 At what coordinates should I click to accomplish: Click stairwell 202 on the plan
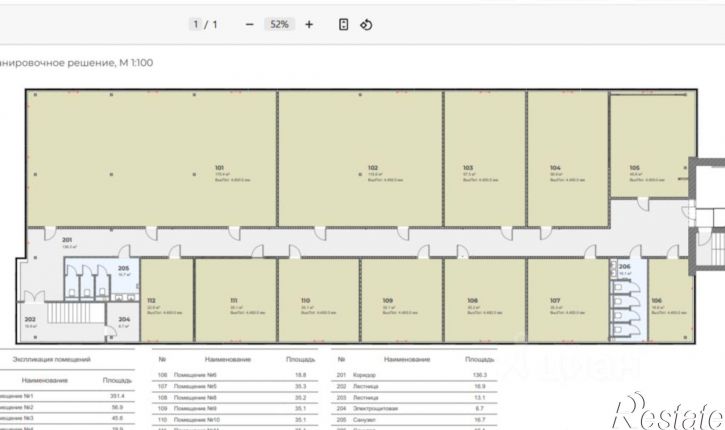31,322
